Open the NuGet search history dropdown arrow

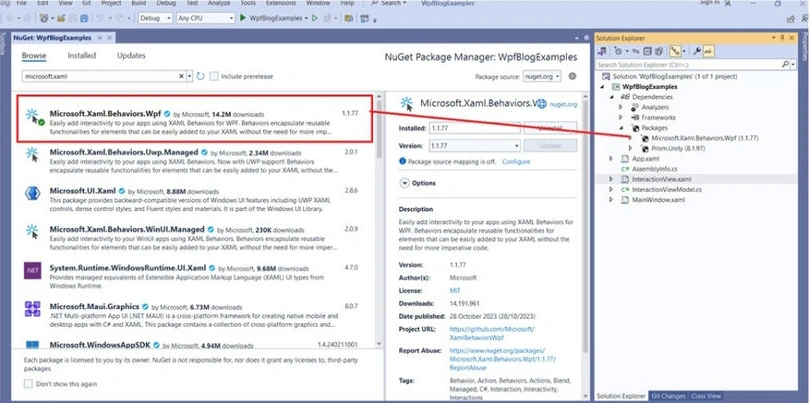pos(189,76)
